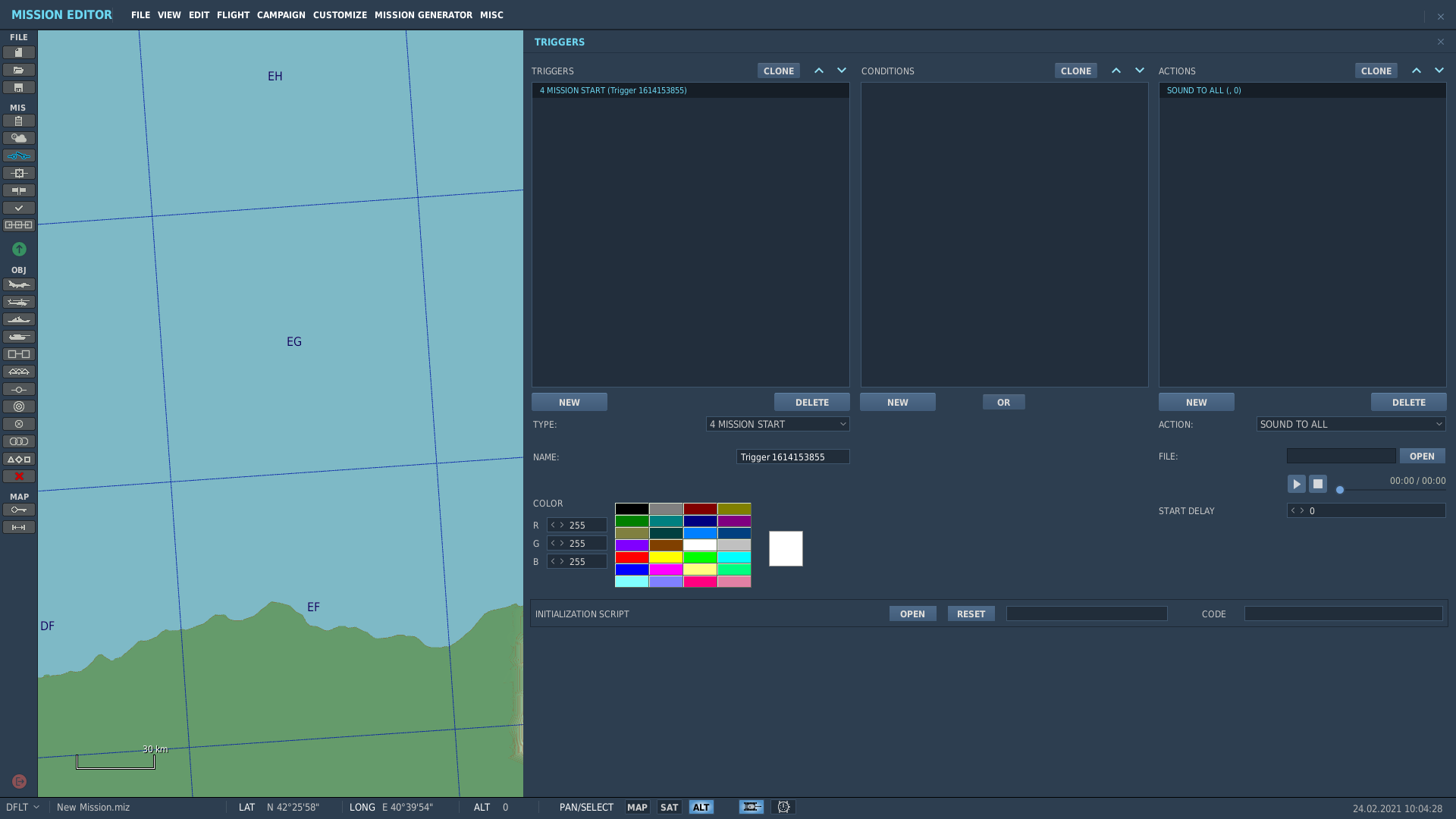Click CLONE in the ACTIONS header
1456x819 pixels.
1376,71
